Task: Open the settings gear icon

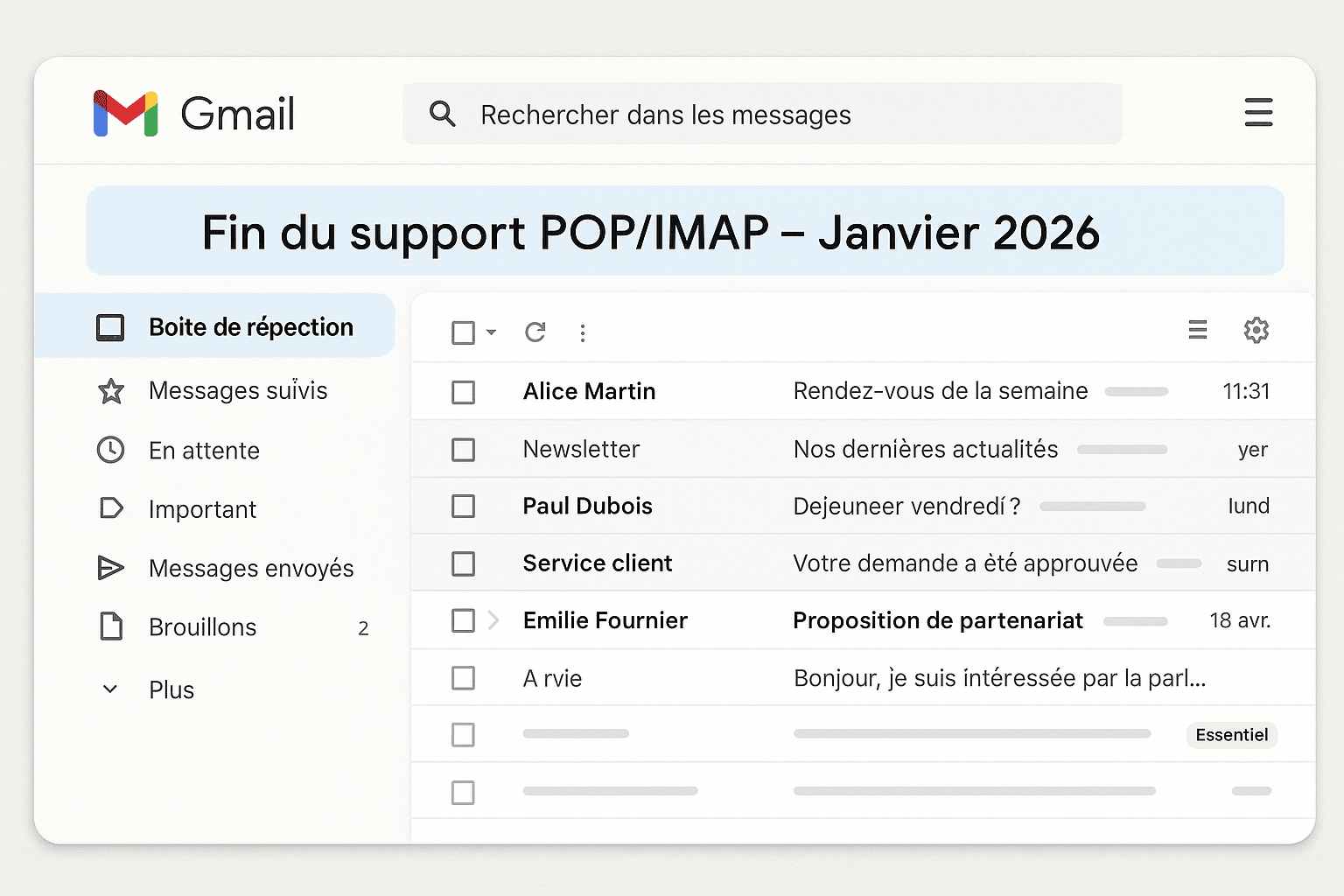Action: 1256,330
